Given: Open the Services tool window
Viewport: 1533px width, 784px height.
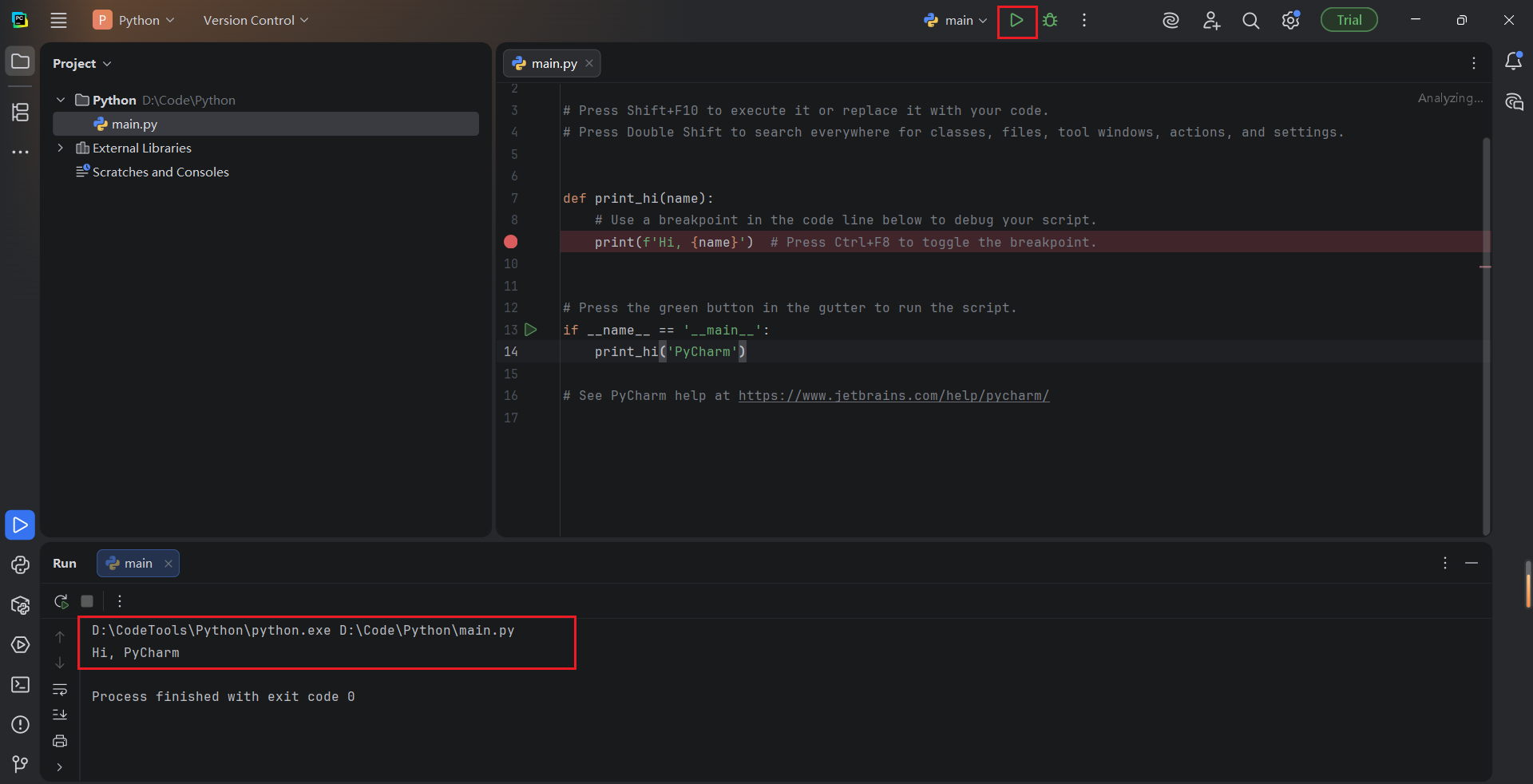Looking at the screenshot, I should pyautogui.click(x=20, y=645).
